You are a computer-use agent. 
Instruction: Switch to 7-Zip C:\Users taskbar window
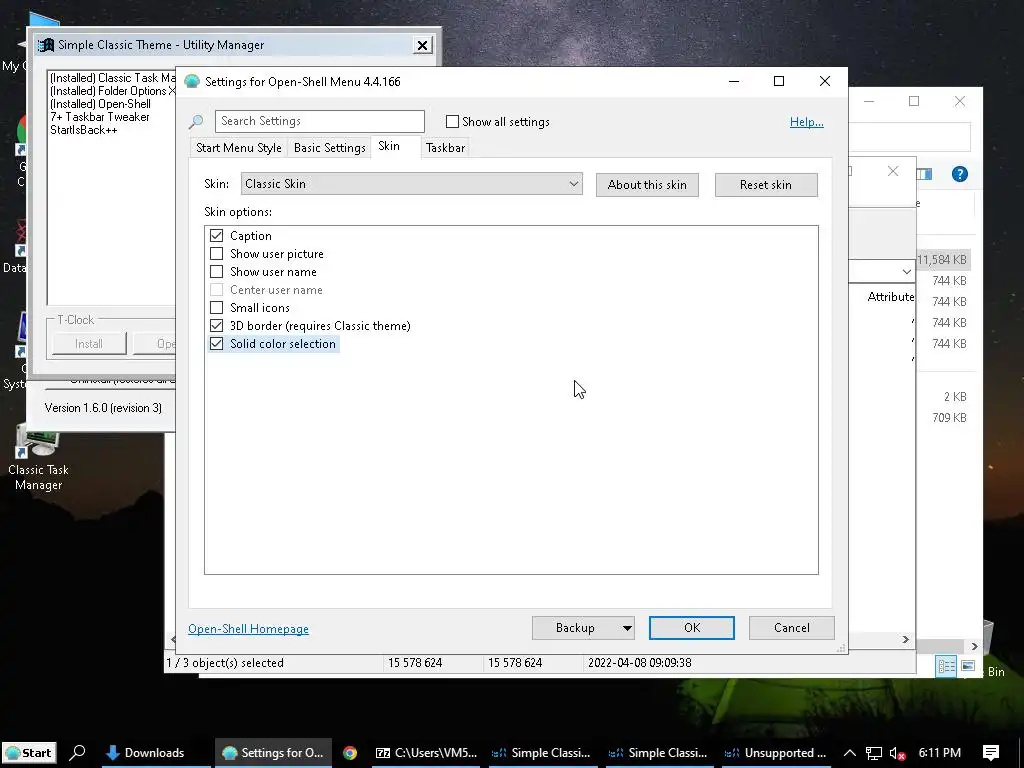tap(426, 753)
